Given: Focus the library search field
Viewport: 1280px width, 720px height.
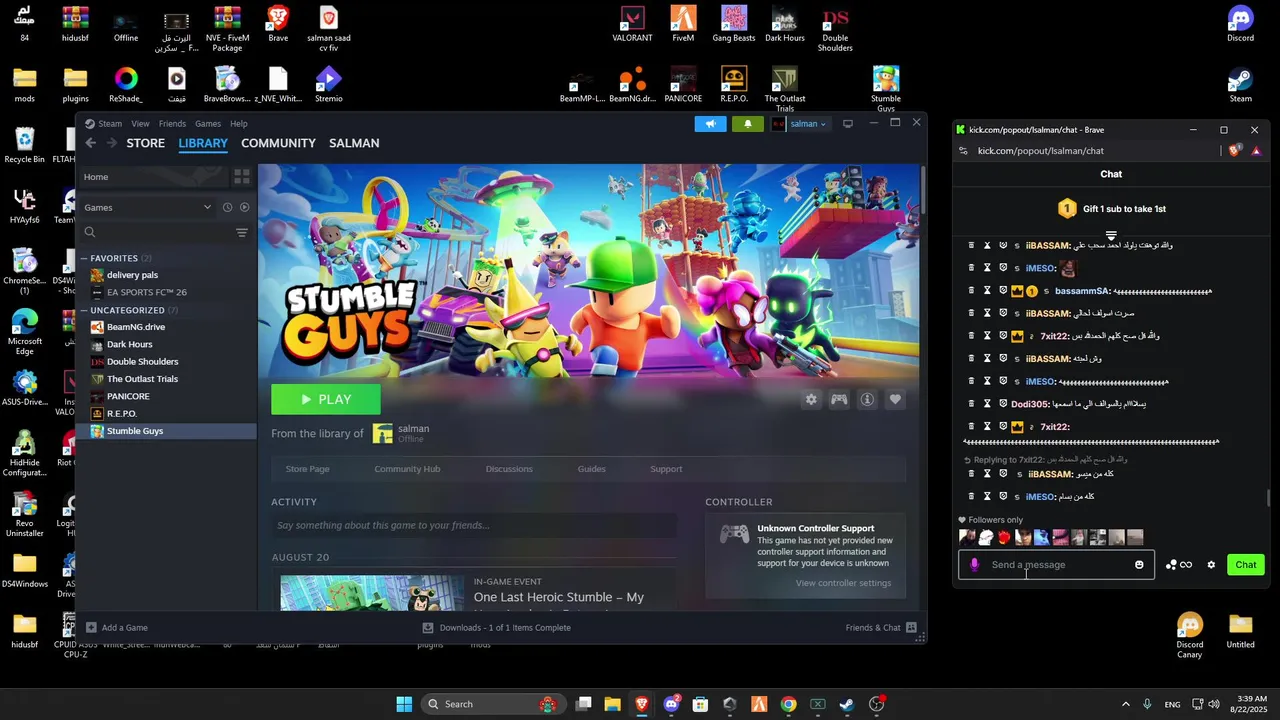Looking at the screenshot, I should click(156, 232).
